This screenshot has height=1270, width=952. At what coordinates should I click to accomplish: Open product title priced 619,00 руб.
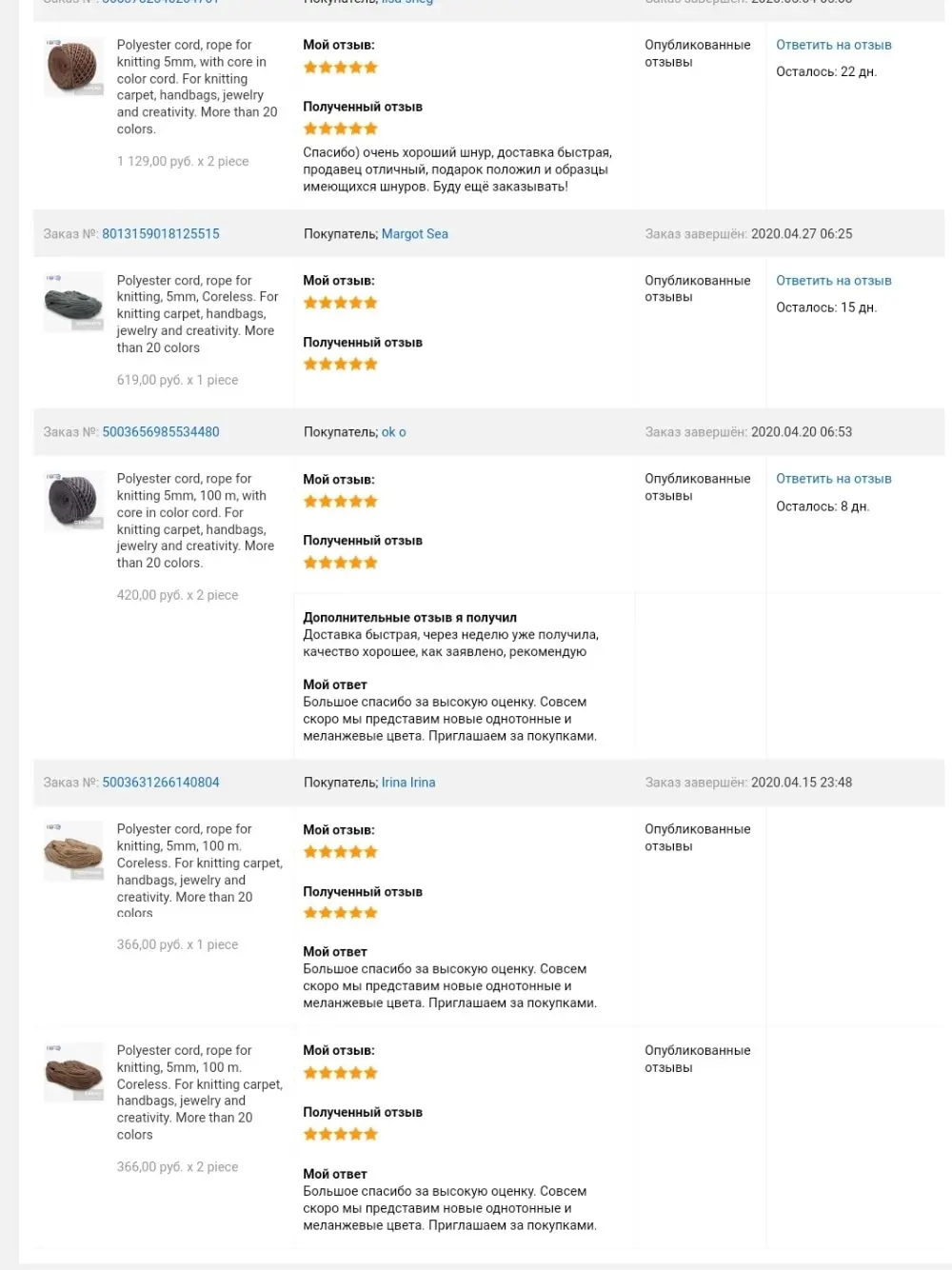tap(197, 314)
